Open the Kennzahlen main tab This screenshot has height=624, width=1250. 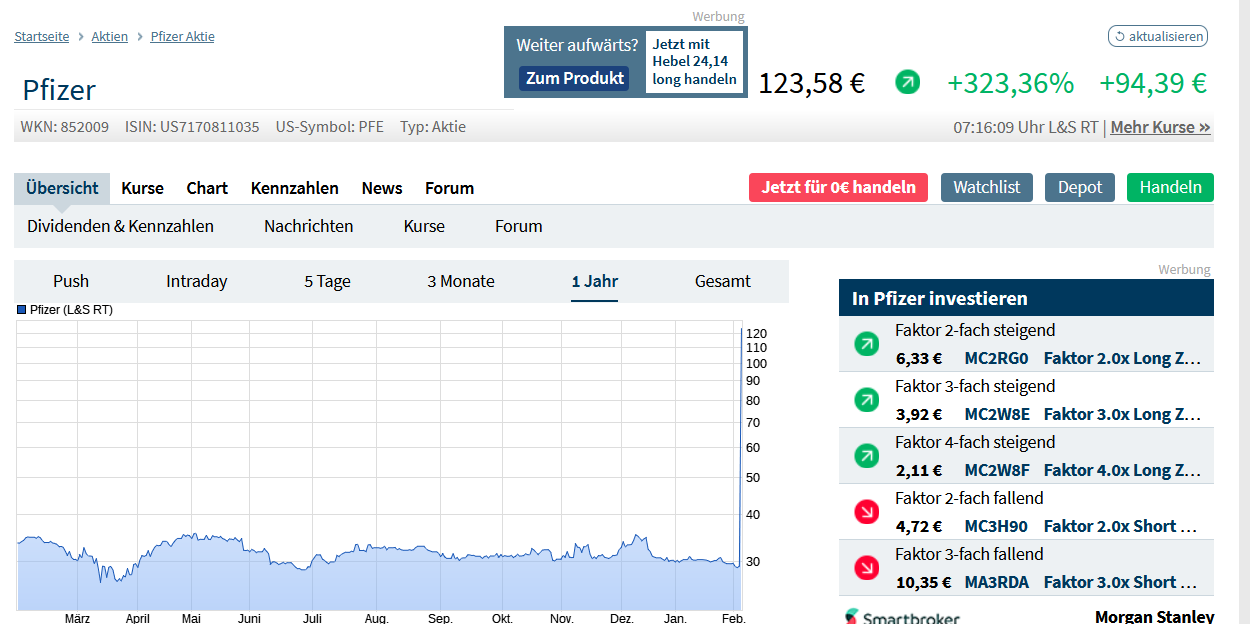295,188
